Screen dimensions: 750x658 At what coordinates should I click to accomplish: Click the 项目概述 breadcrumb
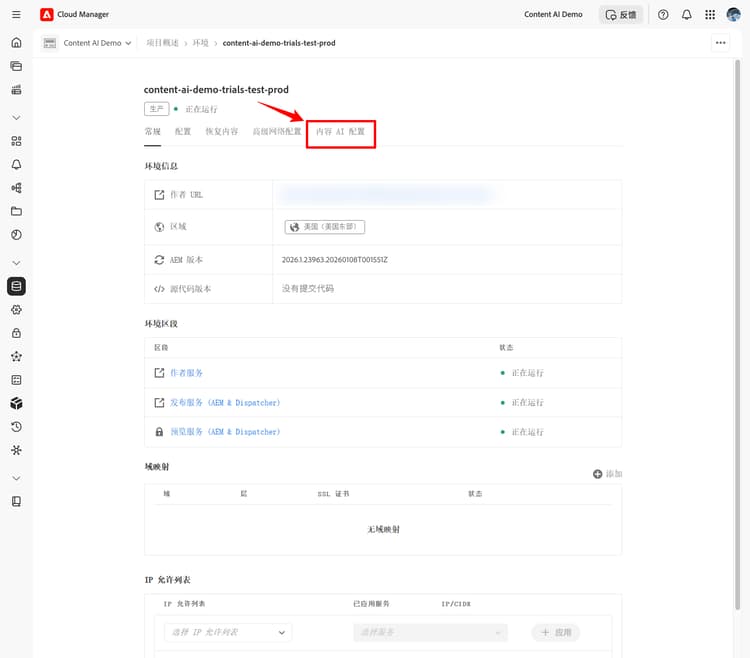(162, 43)
